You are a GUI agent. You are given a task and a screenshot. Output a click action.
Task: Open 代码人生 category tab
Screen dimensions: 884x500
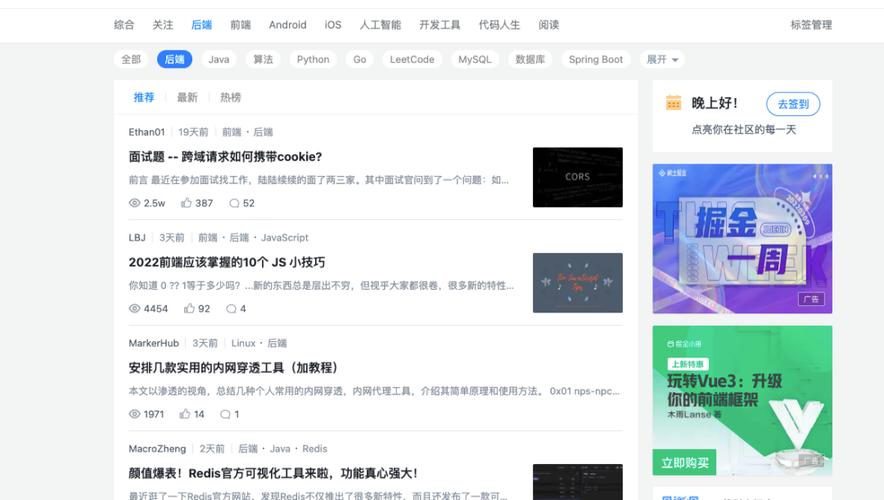[500, 25]
